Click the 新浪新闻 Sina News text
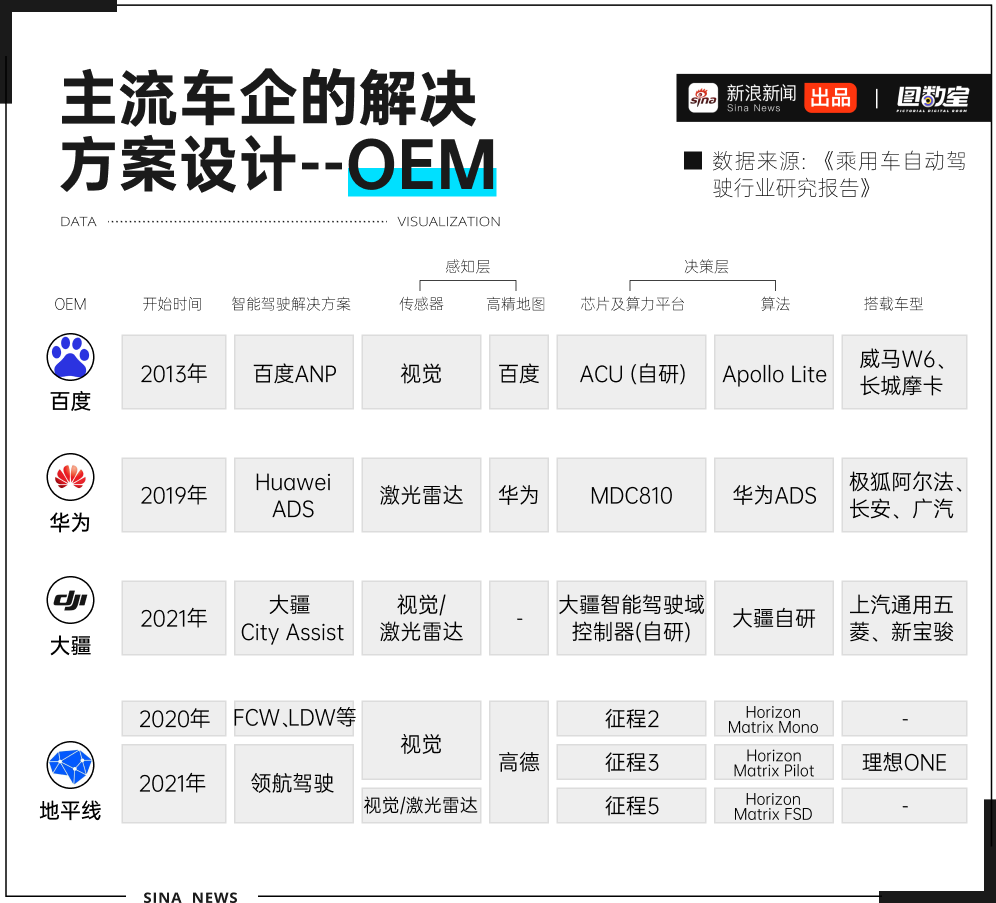Screen dimensions: 996x903 [761, 98]
